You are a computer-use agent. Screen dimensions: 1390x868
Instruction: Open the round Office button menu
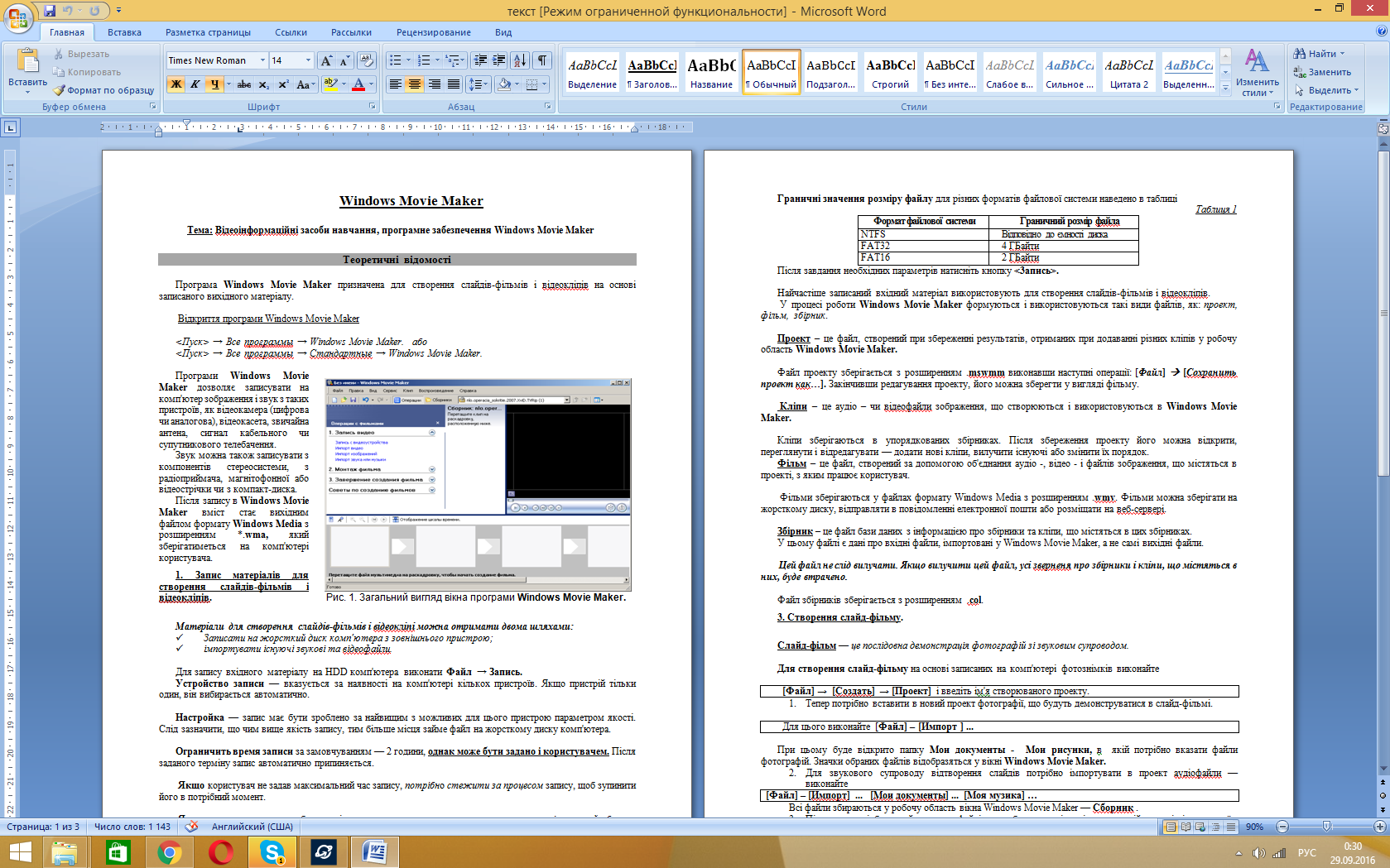(18, 17)
